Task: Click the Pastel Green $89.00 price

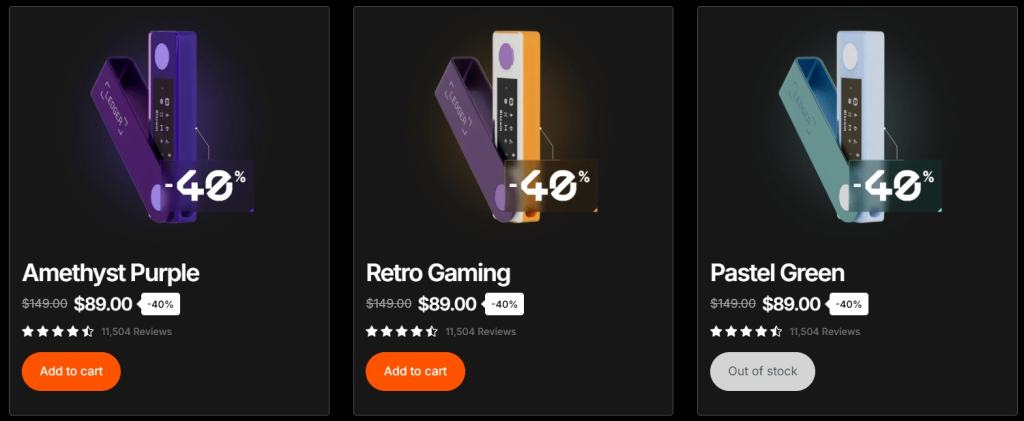Action: click(791, 304)
